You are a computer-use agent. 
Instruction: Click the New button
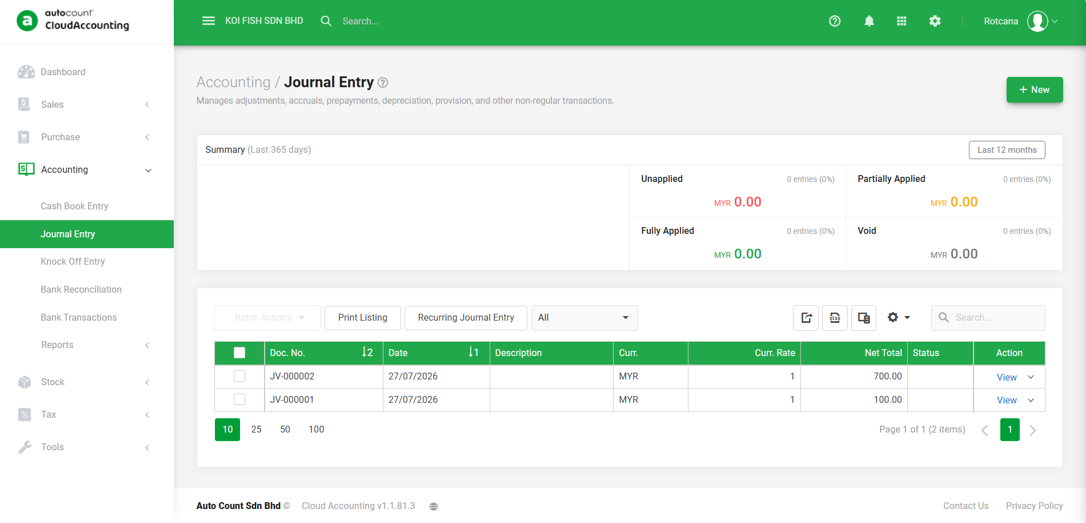[x=1034, y=90]
